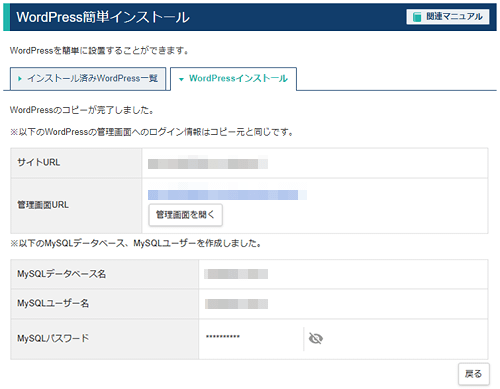Viewport: 500px width, 389px height.
Task: Click the blurred MySQLユーザー名 value
Action: [x=236, y=304]
